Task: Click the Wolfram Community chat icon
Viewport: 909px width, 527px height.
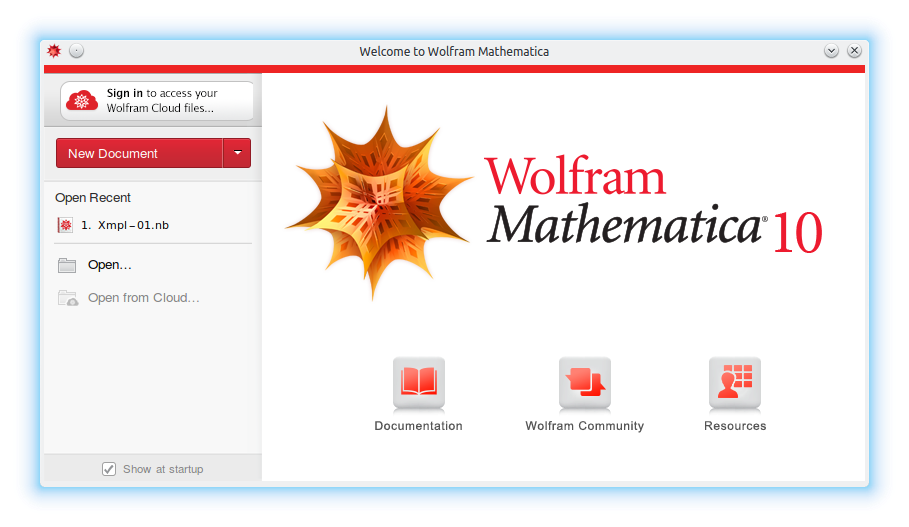Action: click(x=584, y=383)
